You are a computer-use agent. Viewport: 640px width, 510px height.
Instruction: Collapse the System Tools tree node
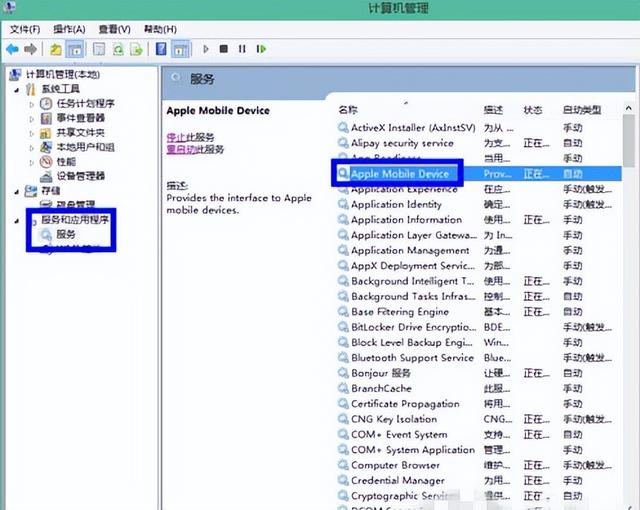pyautogui.click(x=17, y=90)
